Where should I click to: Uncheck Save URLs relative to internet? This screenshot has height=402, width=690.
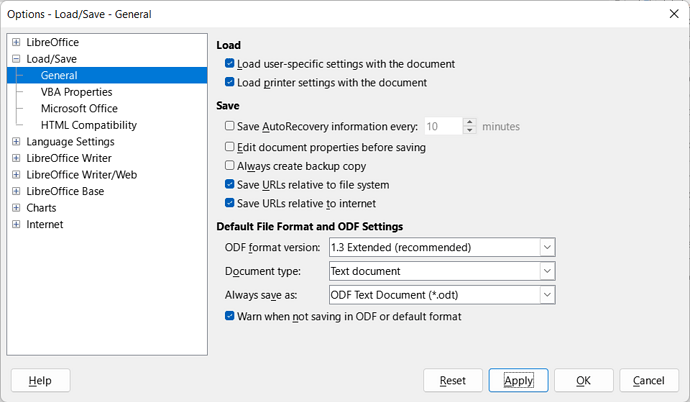[x=229, y=203]
